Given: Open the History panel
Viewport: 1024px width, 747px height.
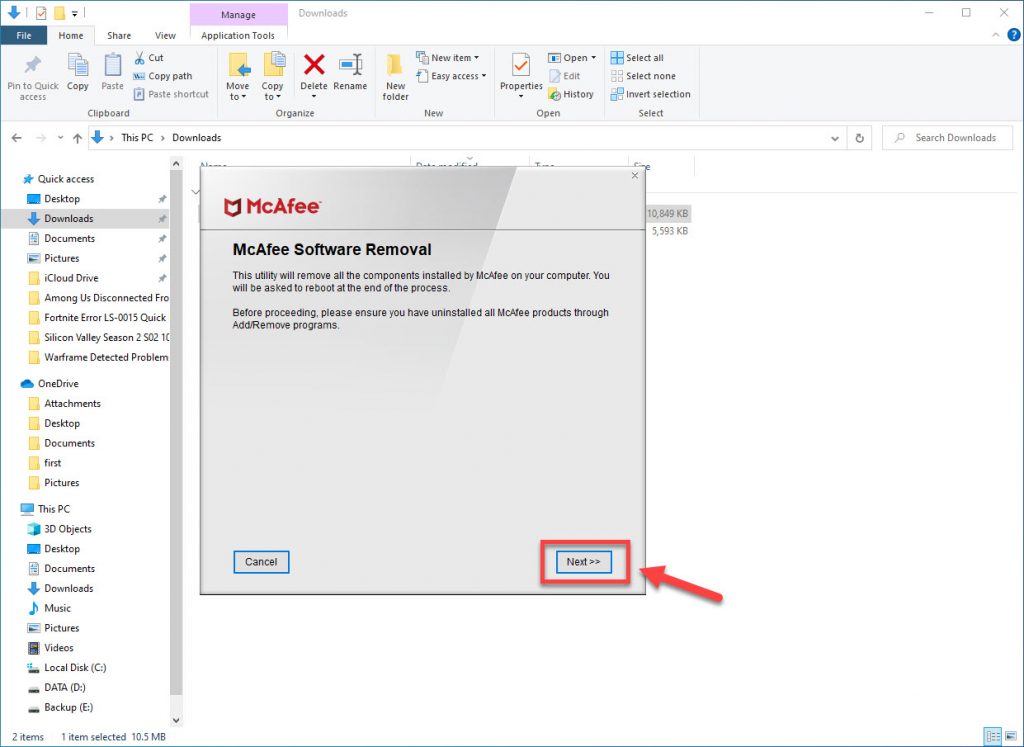Looking at the screenshot, I should (572, 94).
